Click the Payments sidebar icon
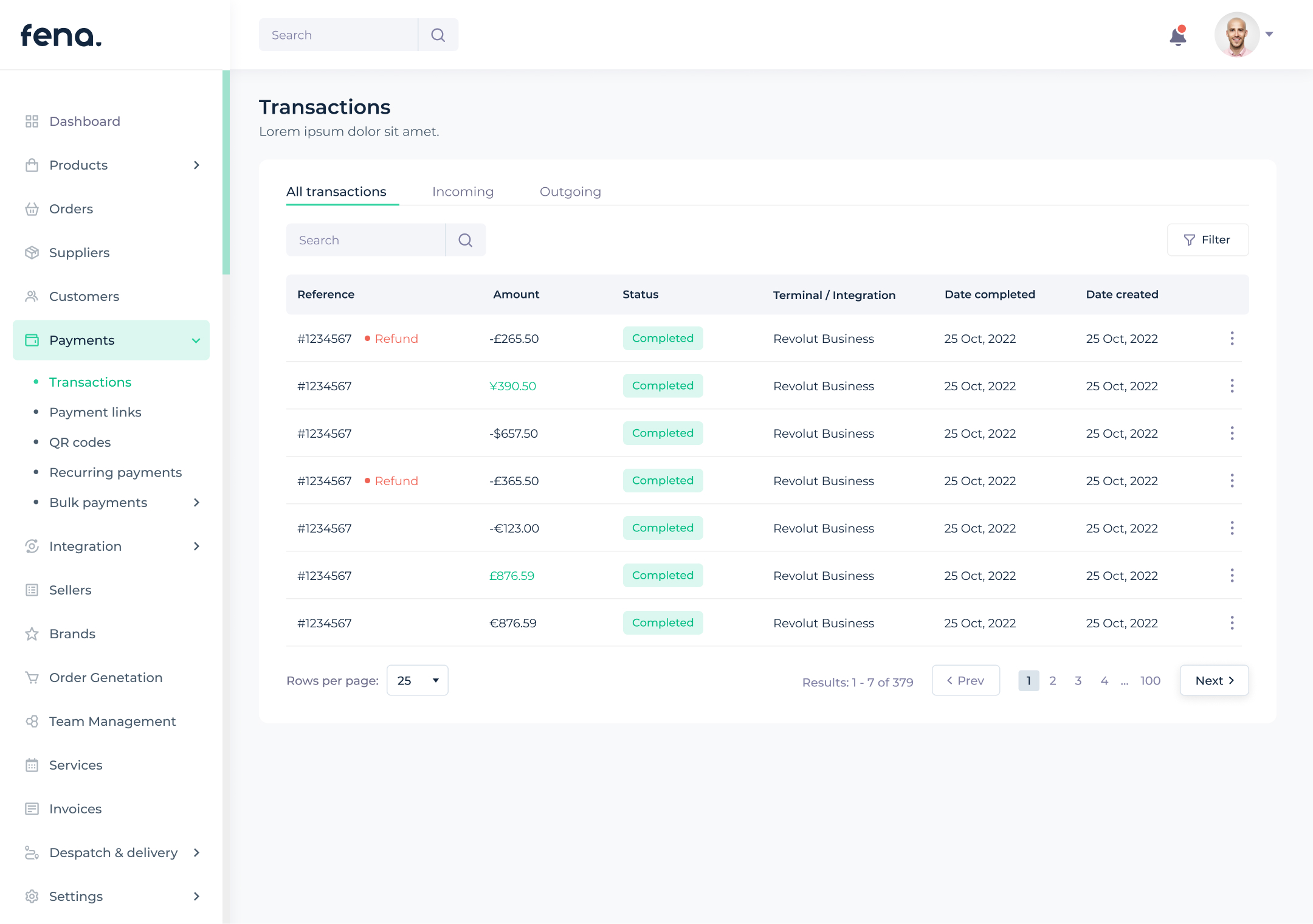Image resolution: width=1313 pixels, height=924 pixels. pyautogui.click(x=32, y=340)
